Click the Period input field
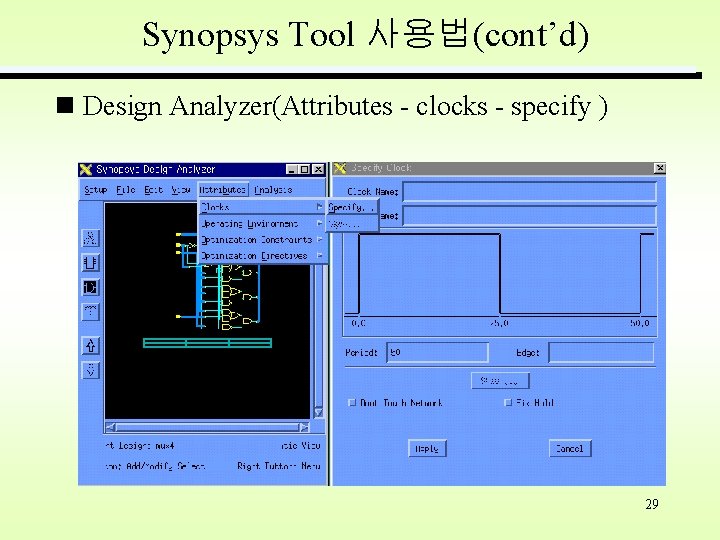 [438, 353]
